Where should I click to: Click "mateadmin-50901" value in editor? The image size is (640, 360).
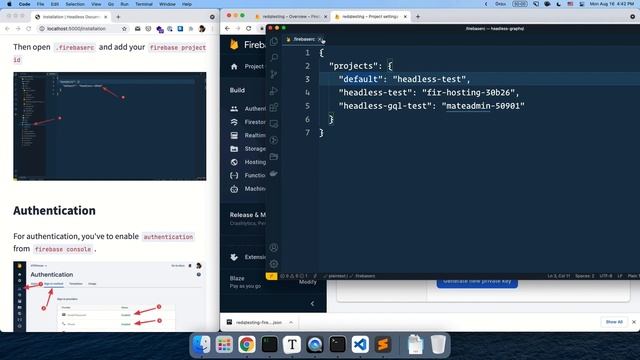point(483,106)
